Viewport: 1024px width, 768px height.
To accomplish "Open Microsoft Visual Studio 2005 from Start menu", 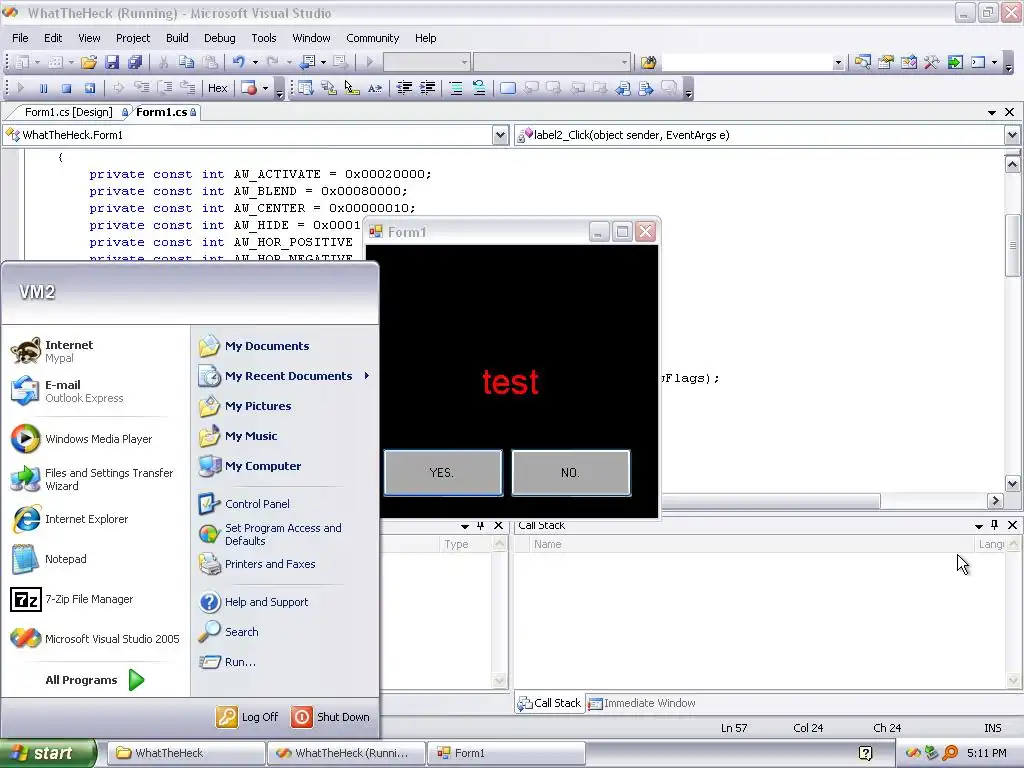I will click(95, 639).
